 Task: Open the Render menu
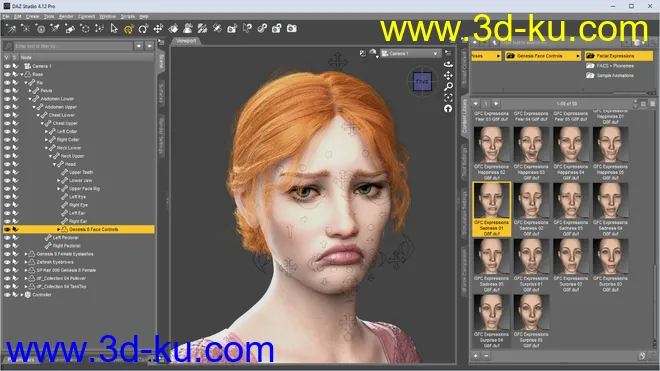point(66,16)
